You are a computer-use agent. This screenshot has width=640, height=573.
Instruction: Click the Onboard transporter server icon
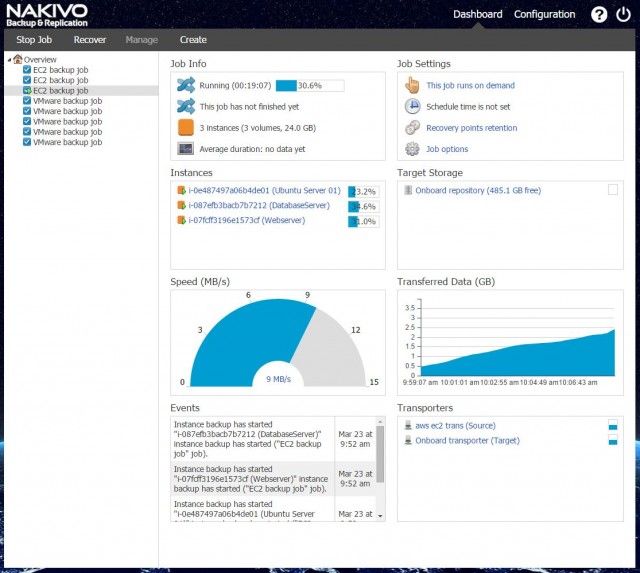point(408,440)
